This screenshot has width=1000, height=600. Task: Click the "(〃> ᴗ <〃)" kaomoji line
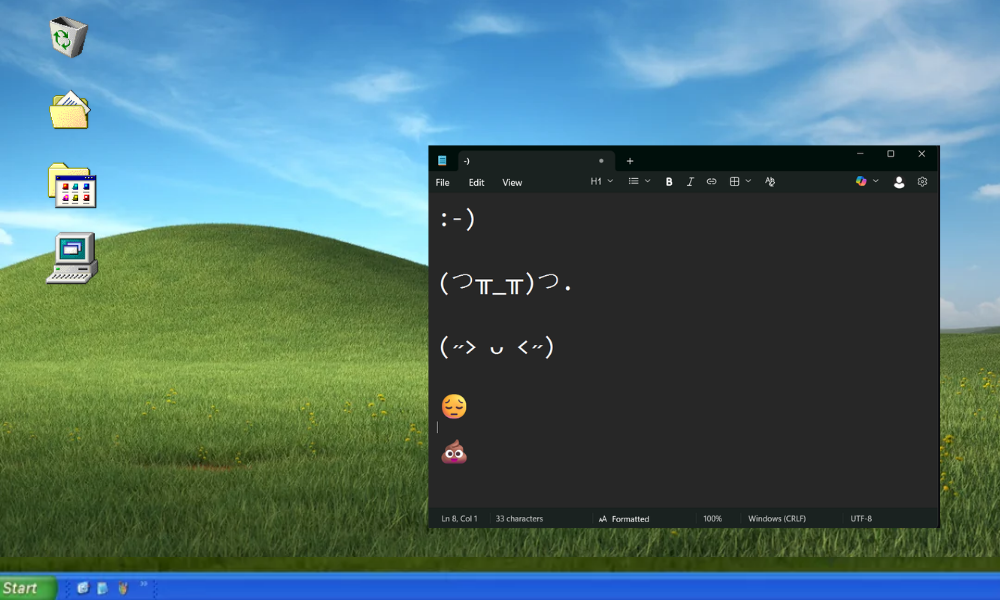coord(497,347)
